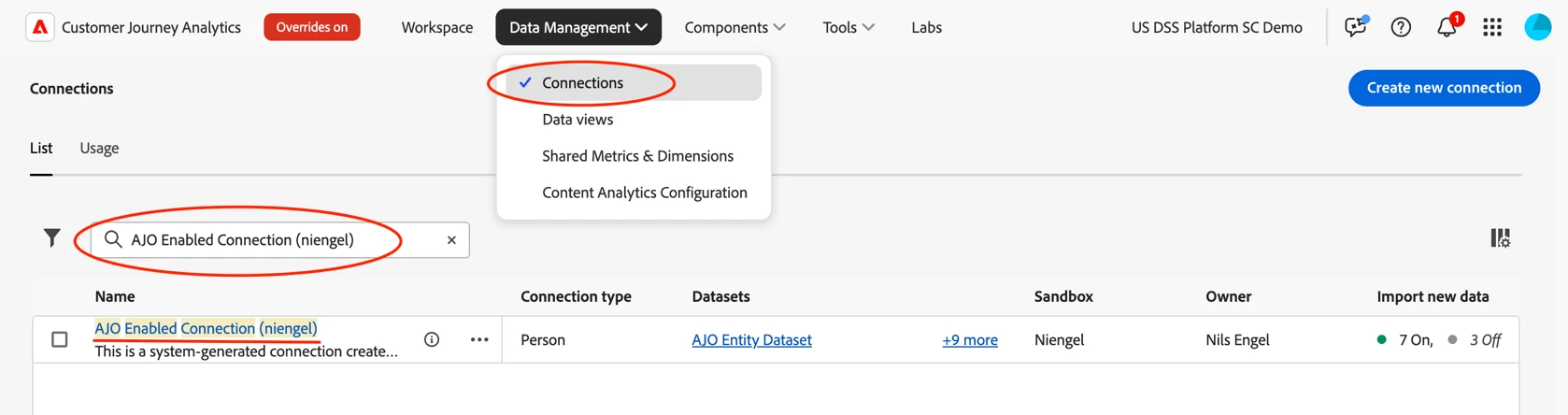Clear the search field text
The image size is (1568, 415).
[451, 240]
